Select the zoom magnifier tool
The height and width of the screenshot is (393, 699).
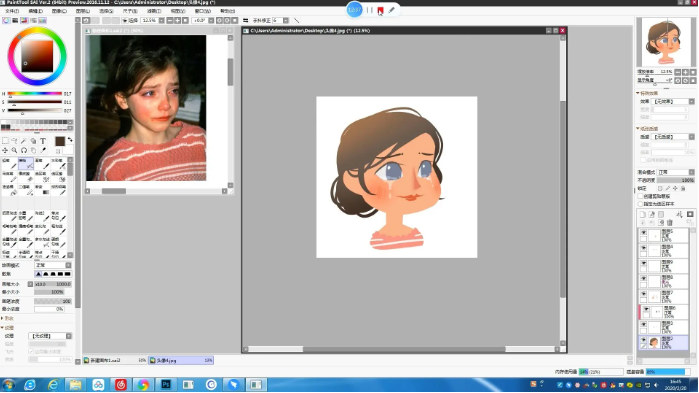pos(14,151)
